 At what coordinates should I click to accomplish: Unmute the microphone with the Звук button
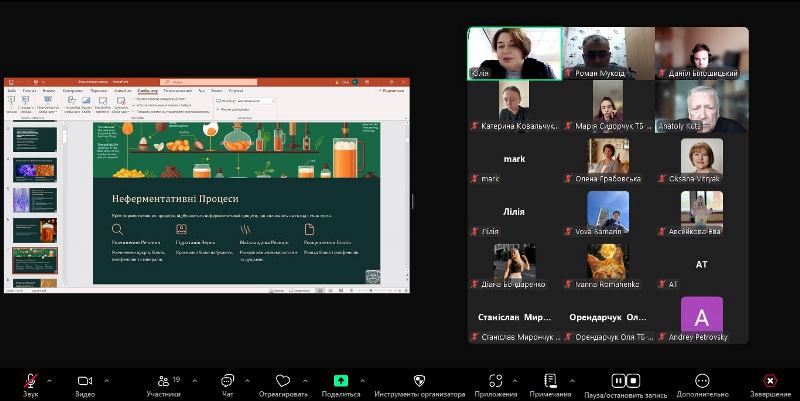pos(30,381)
